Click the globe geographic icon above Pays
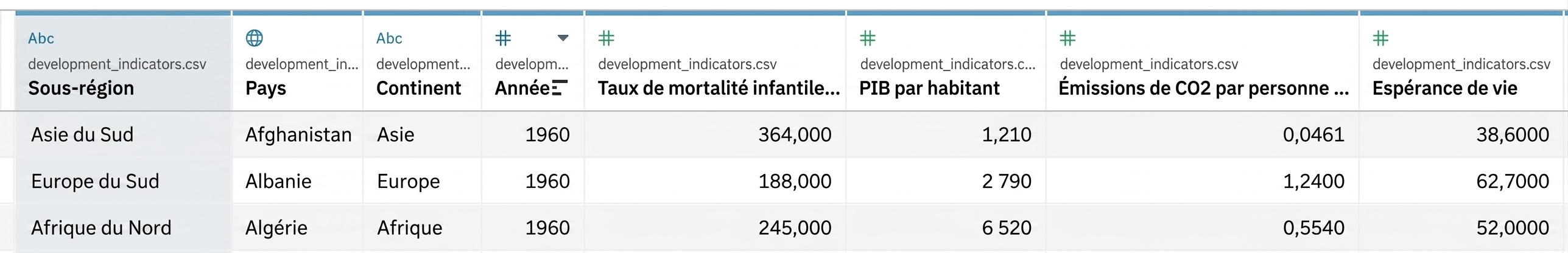Viewport: 1568px width, 253px height. (254, 38)
